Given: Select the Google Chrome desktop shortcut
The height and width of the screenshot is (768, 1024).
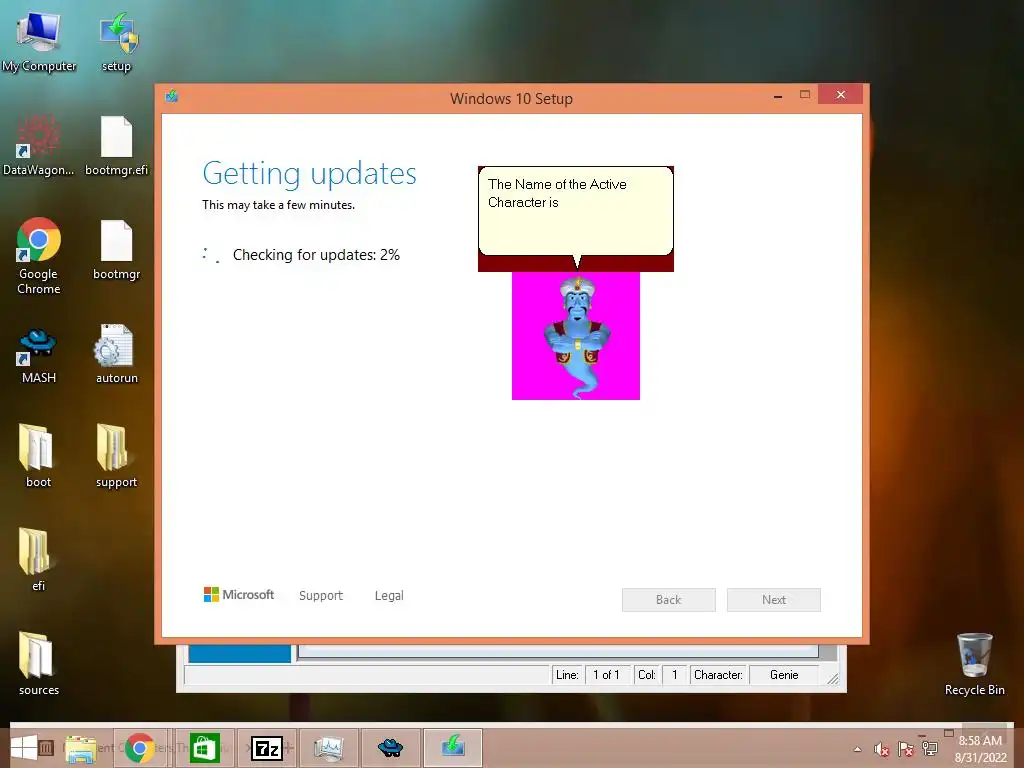Looking at the screenshot, I should click(x=39, y=255).
